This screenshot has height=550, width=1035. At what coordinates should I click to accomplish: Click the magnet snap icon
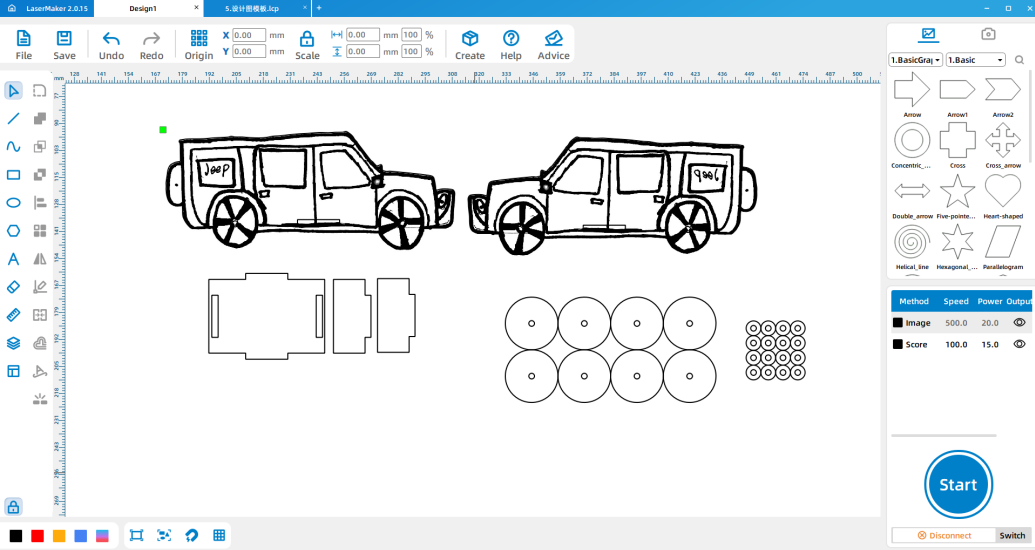[x=191, y=535]
